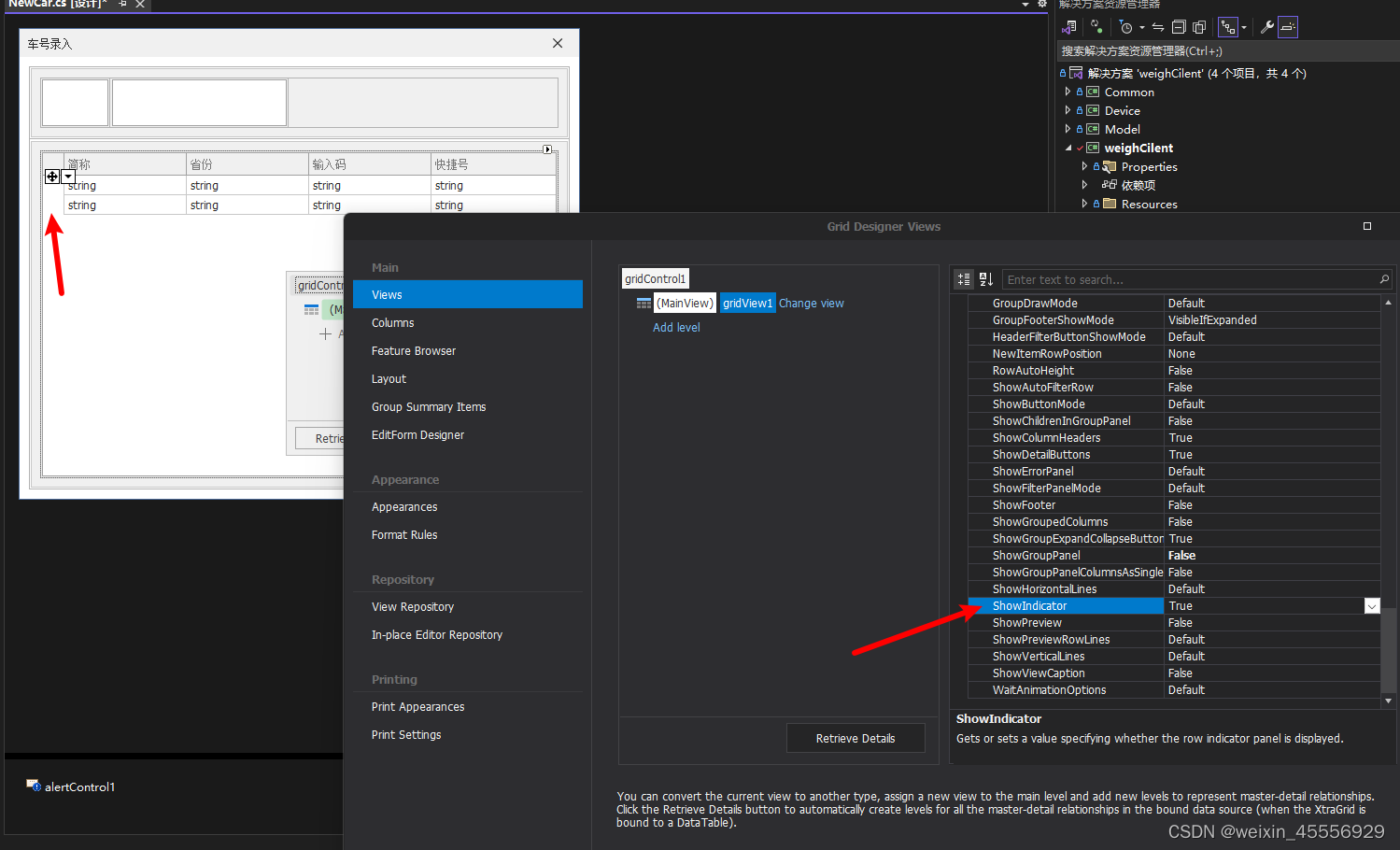Screen dimensions: 1400x850
Task: Open the Change view link beside gridView1
Action: (x=811, y=303)
